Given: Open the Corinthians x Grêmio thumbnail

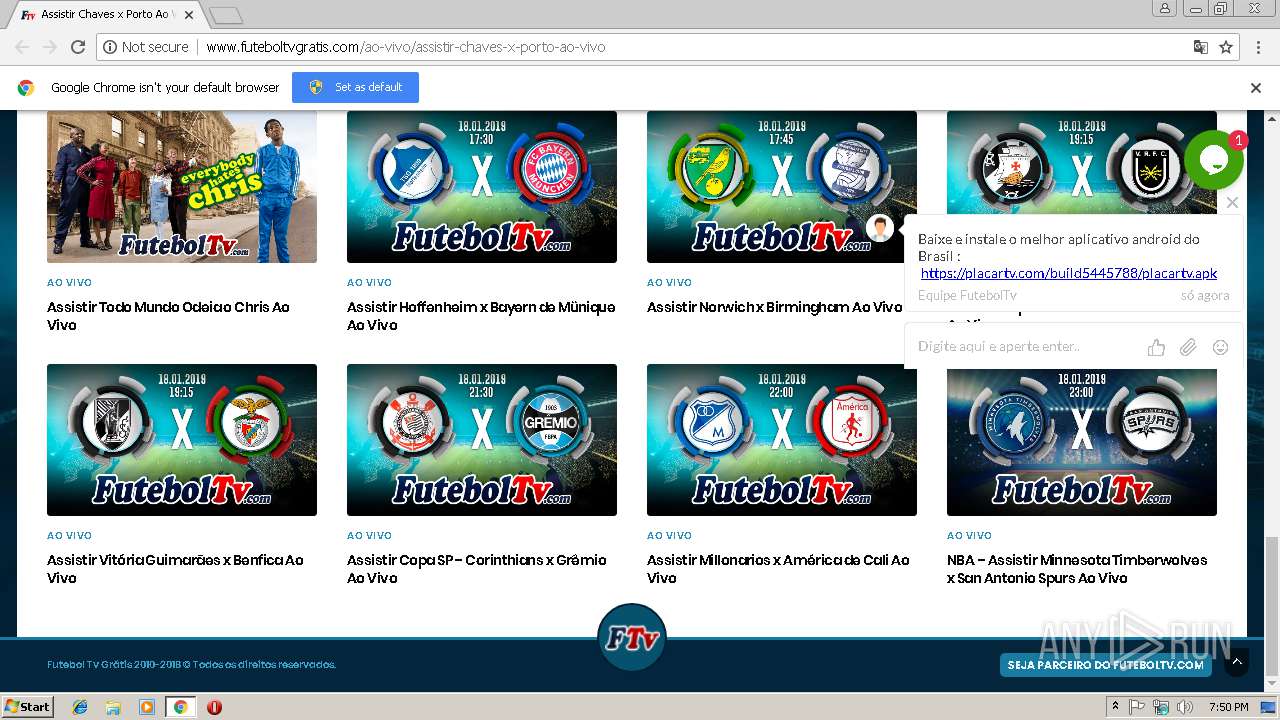Looking at the screenshot, I should (x=482, y=440).
